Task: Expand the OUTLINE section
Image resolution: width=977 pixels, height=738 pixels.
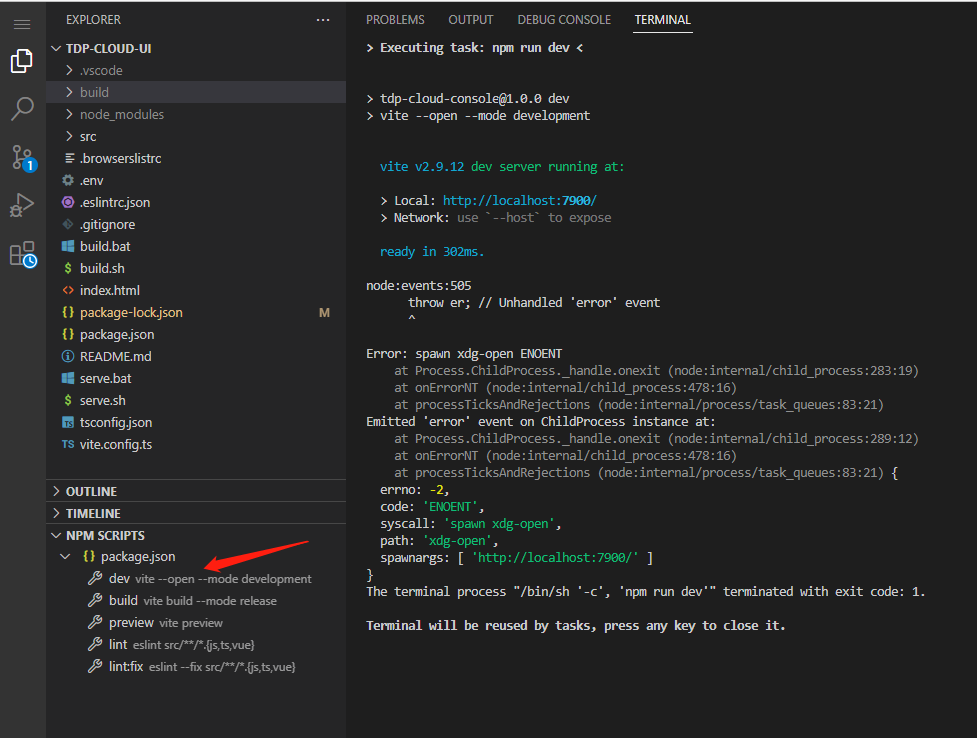Action: (x=56, y=491)
